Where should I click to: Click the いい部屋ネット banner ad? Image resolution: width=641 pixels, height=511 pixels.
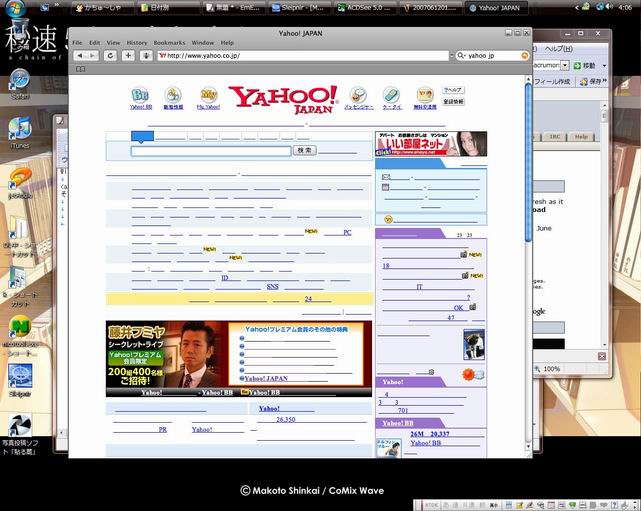(431, 143)
